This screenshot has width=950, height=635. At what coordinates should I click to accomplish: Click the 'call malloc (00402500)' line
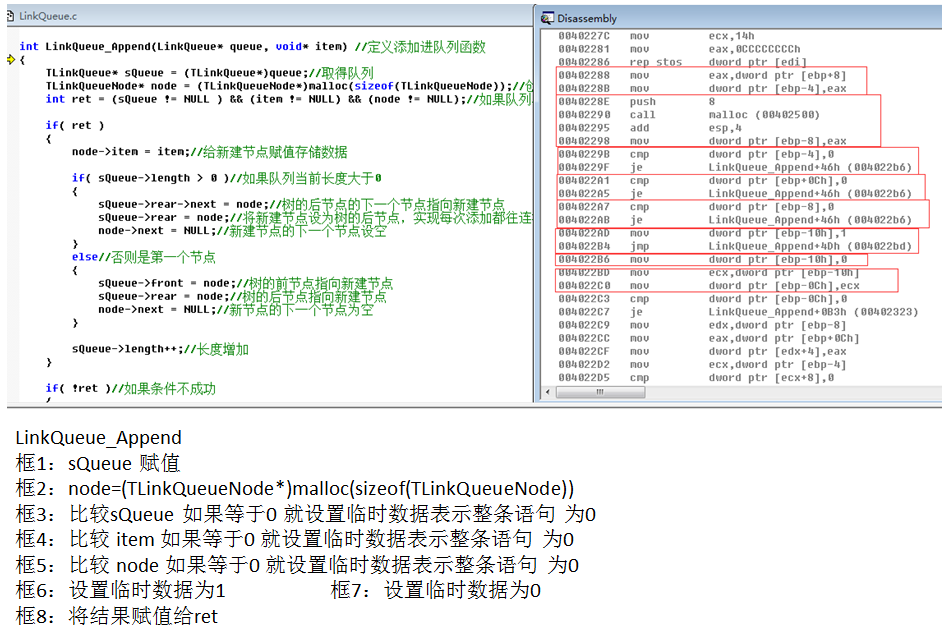point(689,115)
